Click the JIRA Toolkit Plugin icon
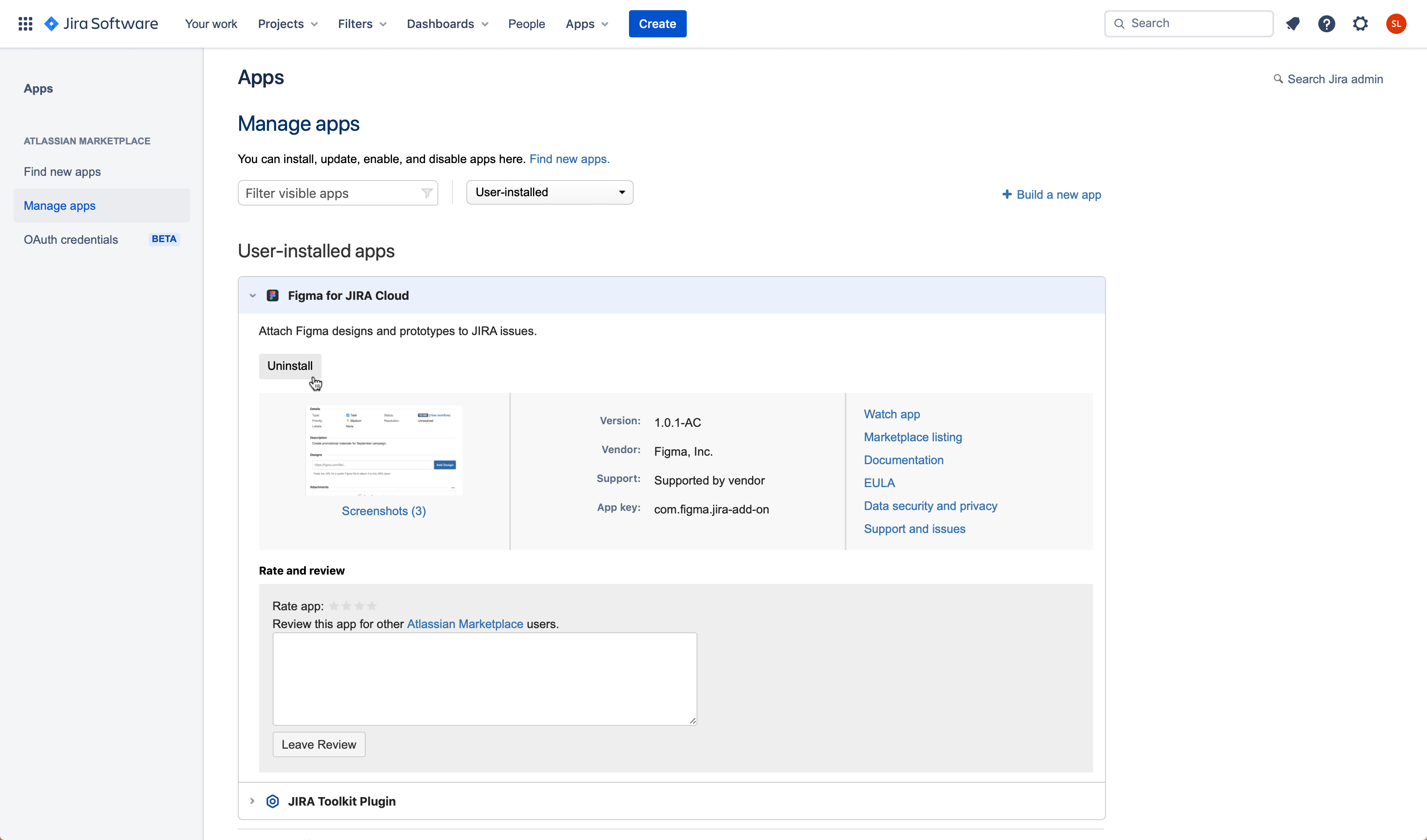This screenshot has height=840, width=1427. (x=273, y=801)
